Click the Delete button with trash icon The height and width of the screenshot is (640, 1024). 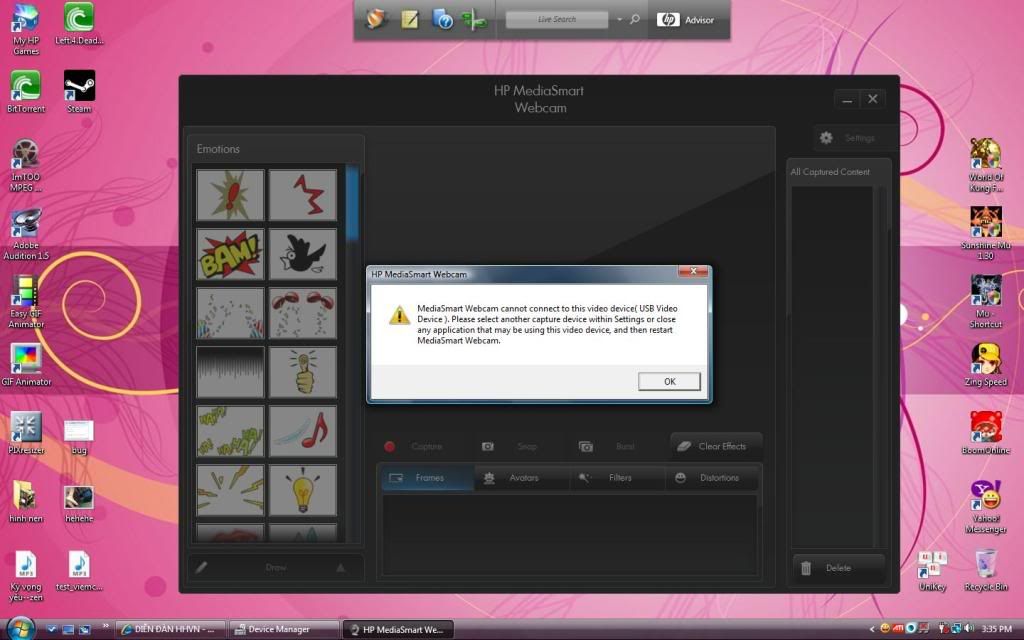(x=839, y=568)
